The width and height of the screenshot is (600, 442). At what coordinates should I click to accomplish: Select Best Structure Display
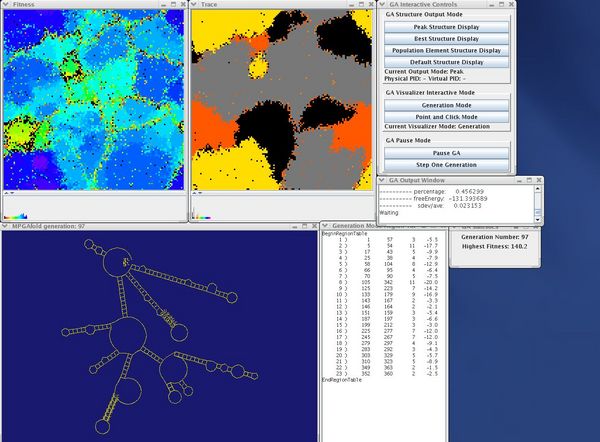click(447, 38)
